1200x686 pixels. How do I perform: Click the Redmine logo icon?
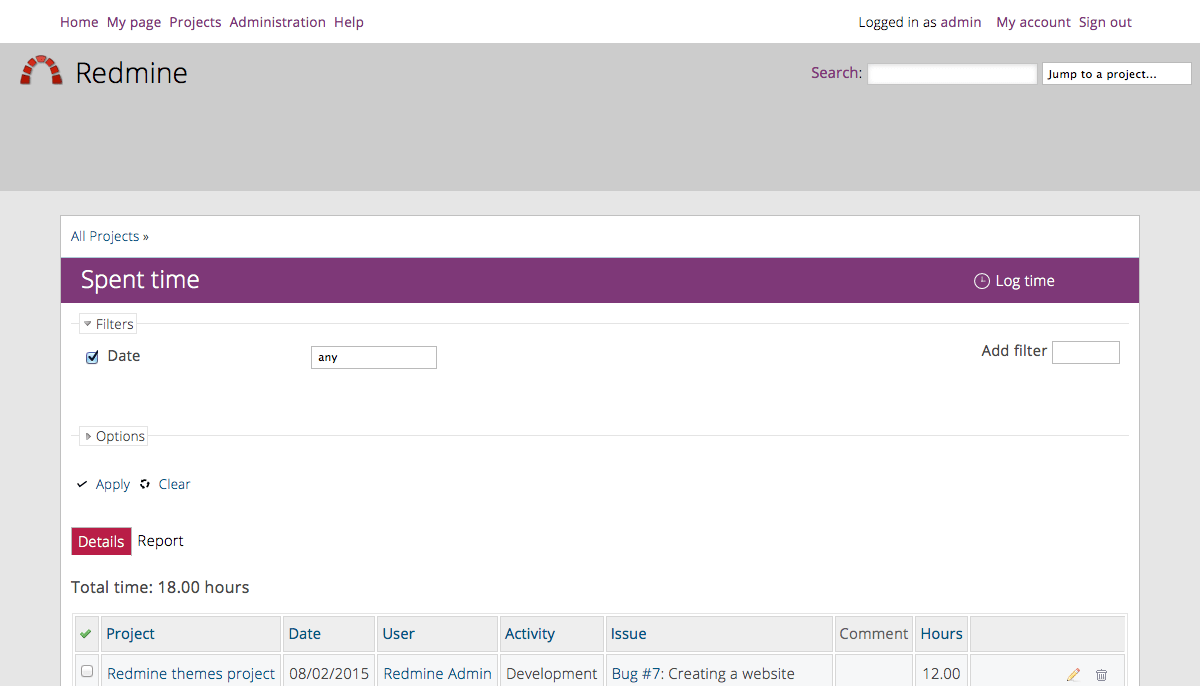(x=41, y=72)
